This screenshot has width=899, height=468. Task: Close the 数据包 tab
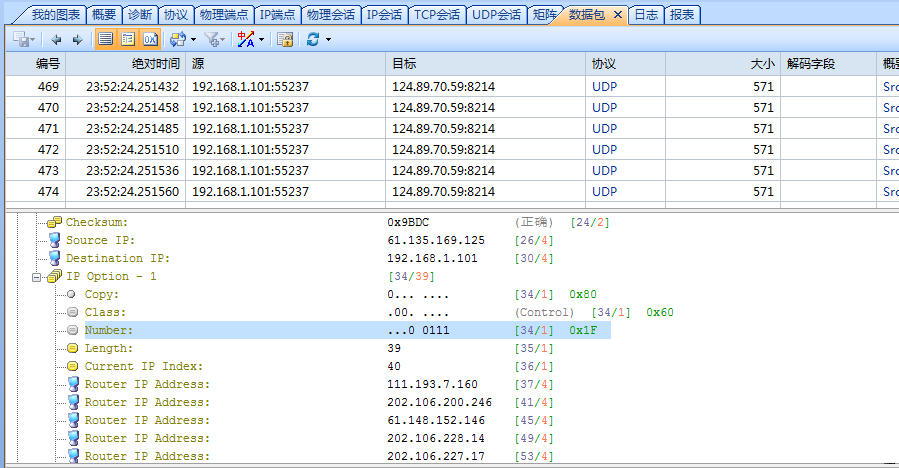(x=617, y=15)
